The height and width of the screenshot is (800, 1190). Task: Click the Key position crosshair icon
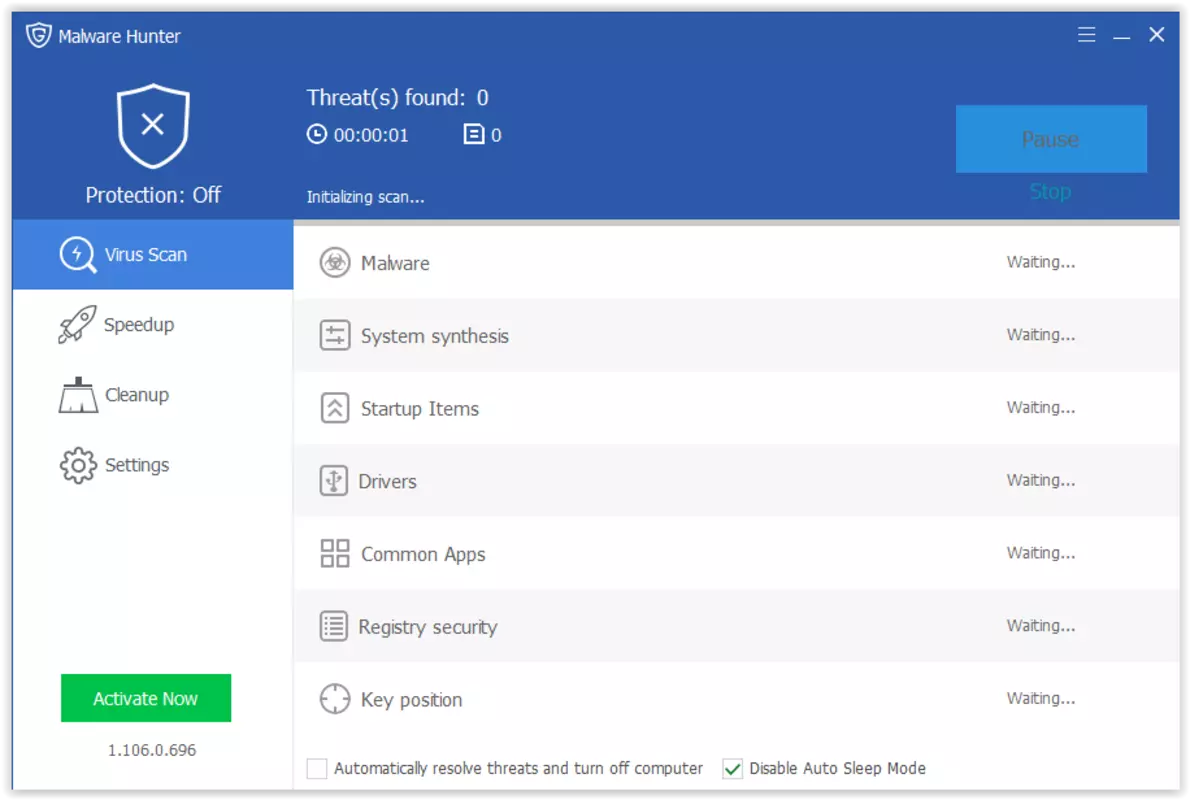click(335, 699)
